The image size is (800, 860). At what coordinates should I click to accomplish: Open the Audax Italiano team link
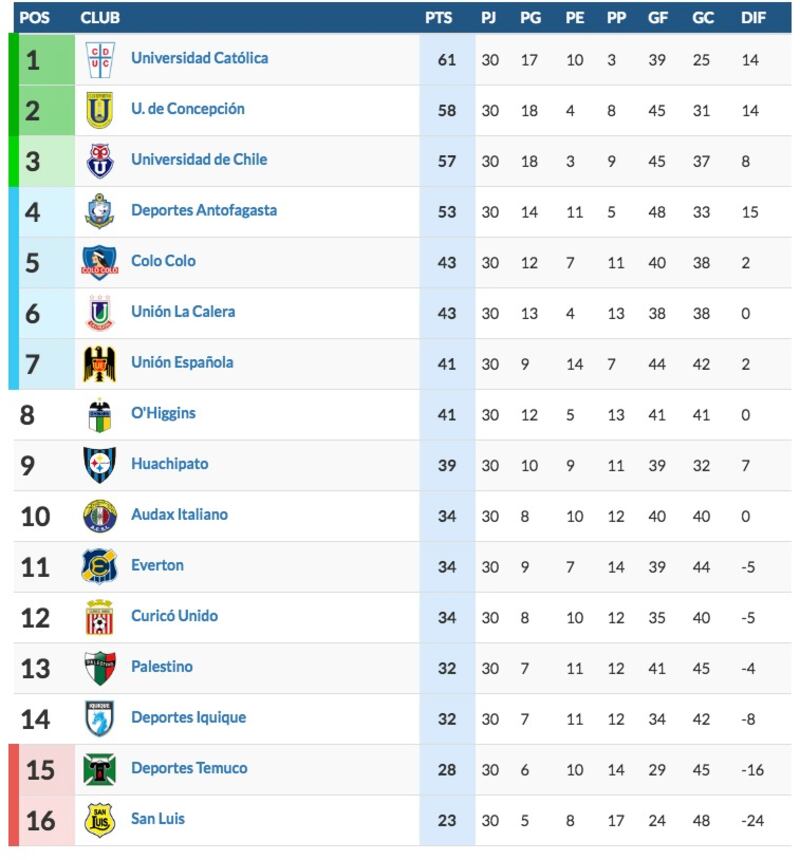pyautogui.click(x=179, y=515)
